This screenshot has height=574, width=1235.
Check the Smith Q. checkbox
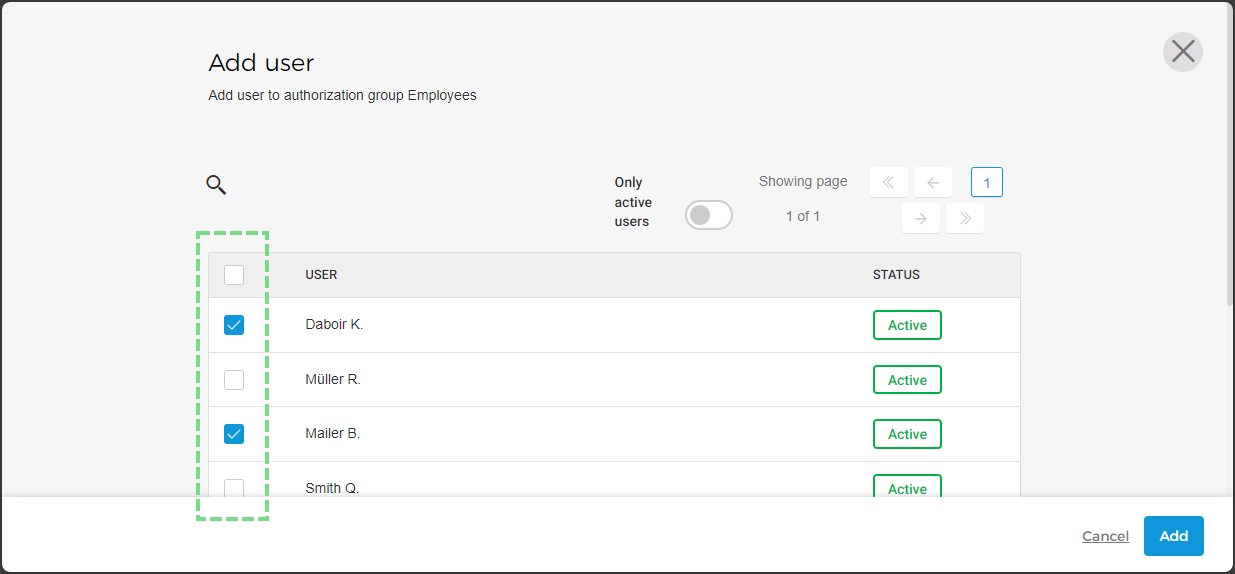click(234, 488)
